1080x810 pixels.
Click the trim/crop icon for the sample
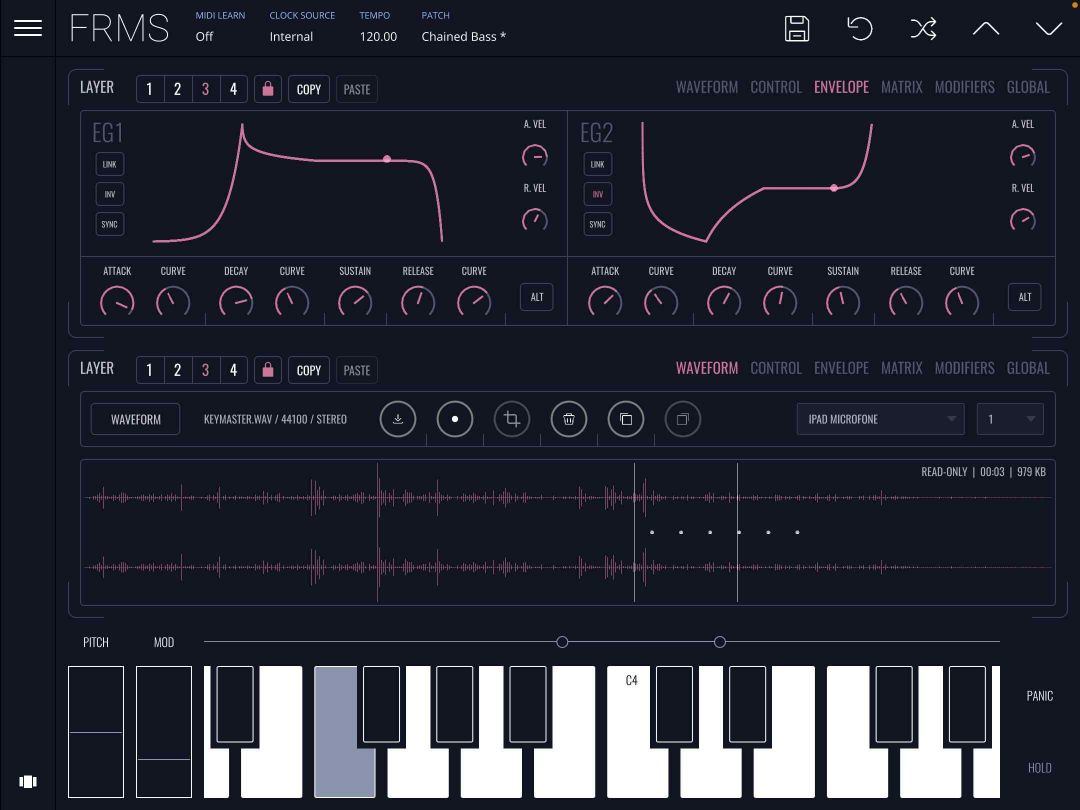[x=512, y=419]
